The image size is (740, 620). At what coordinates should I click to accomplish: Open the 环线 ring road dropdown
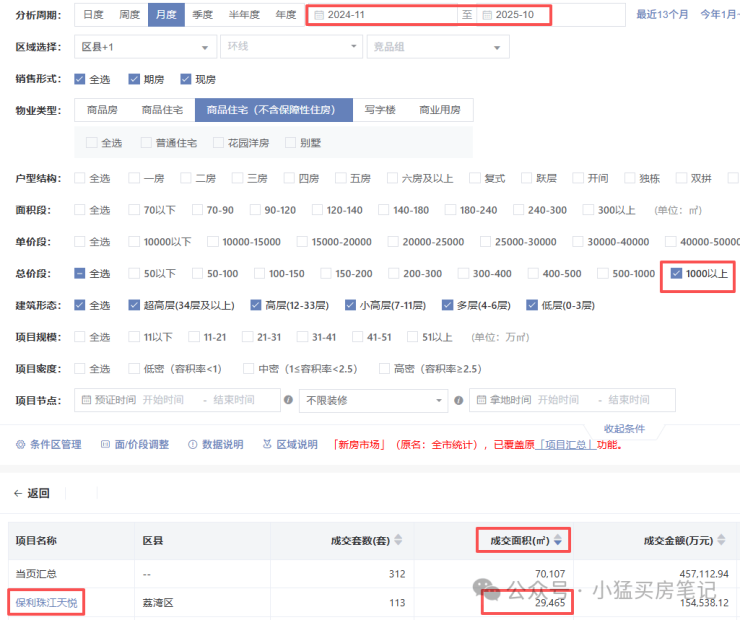point(280,47)
